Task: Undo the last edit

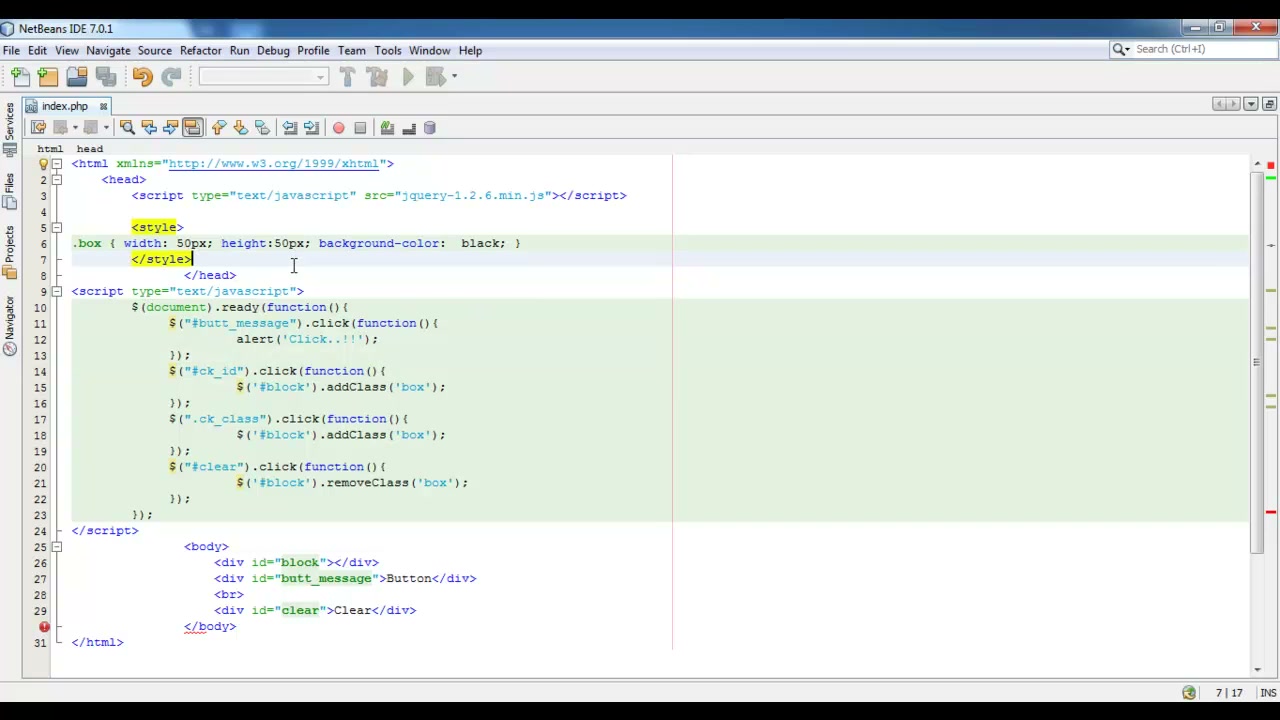Action: (x=142, y=77)
